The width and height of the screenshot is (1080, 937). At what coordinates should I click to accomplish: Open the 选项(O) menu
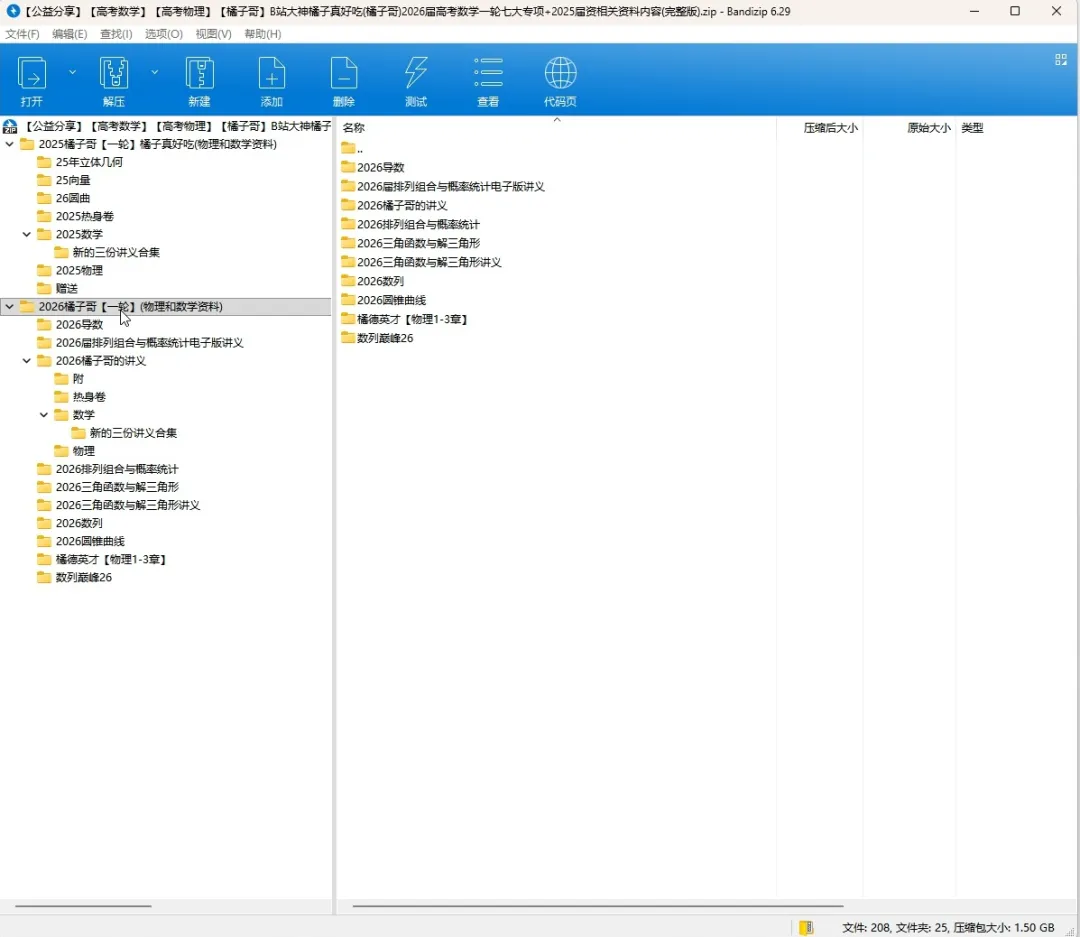[164, 34]
